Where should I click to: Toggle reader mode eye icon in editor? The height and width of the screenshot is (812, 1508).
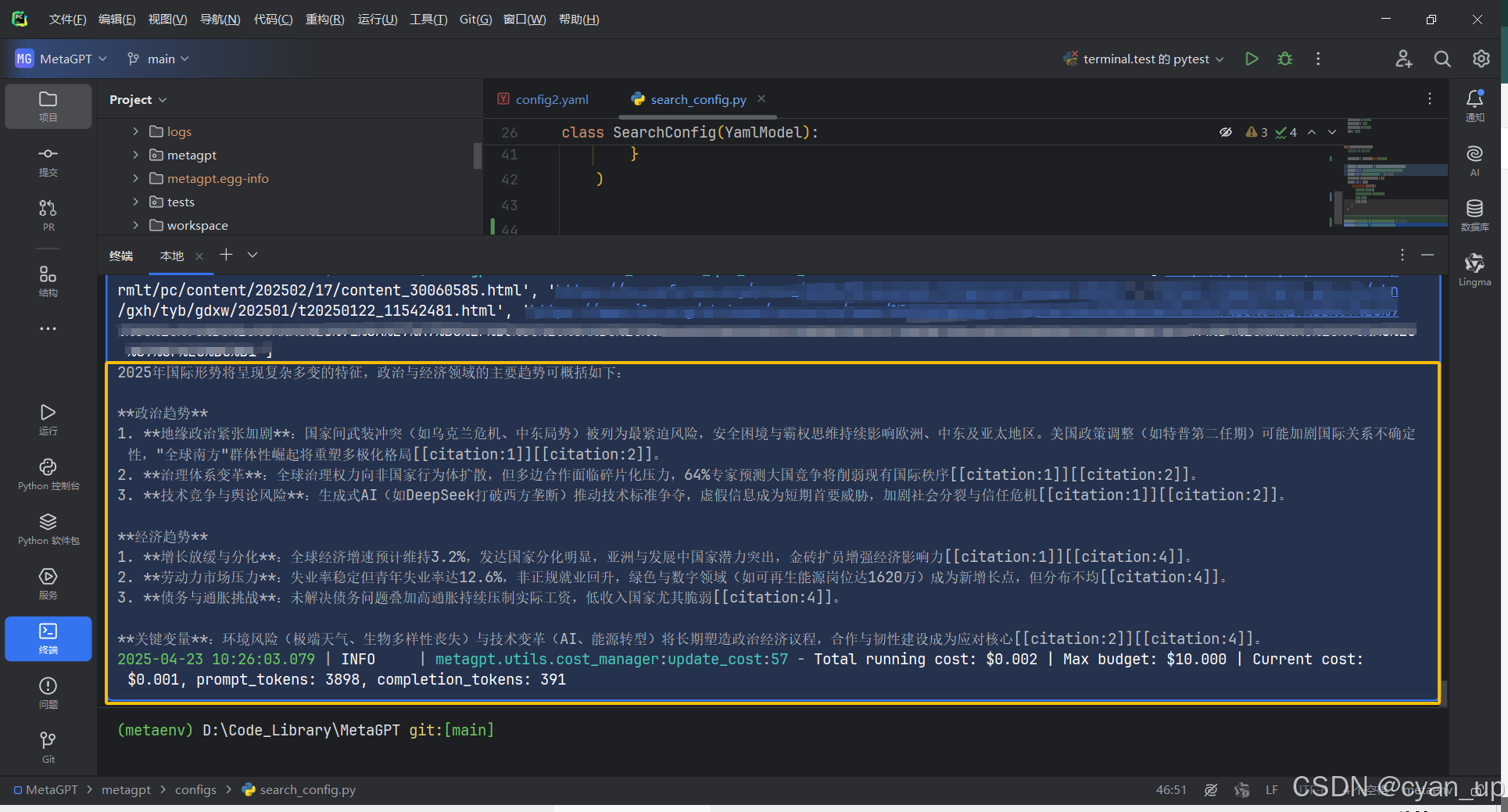coord(1226,132)
